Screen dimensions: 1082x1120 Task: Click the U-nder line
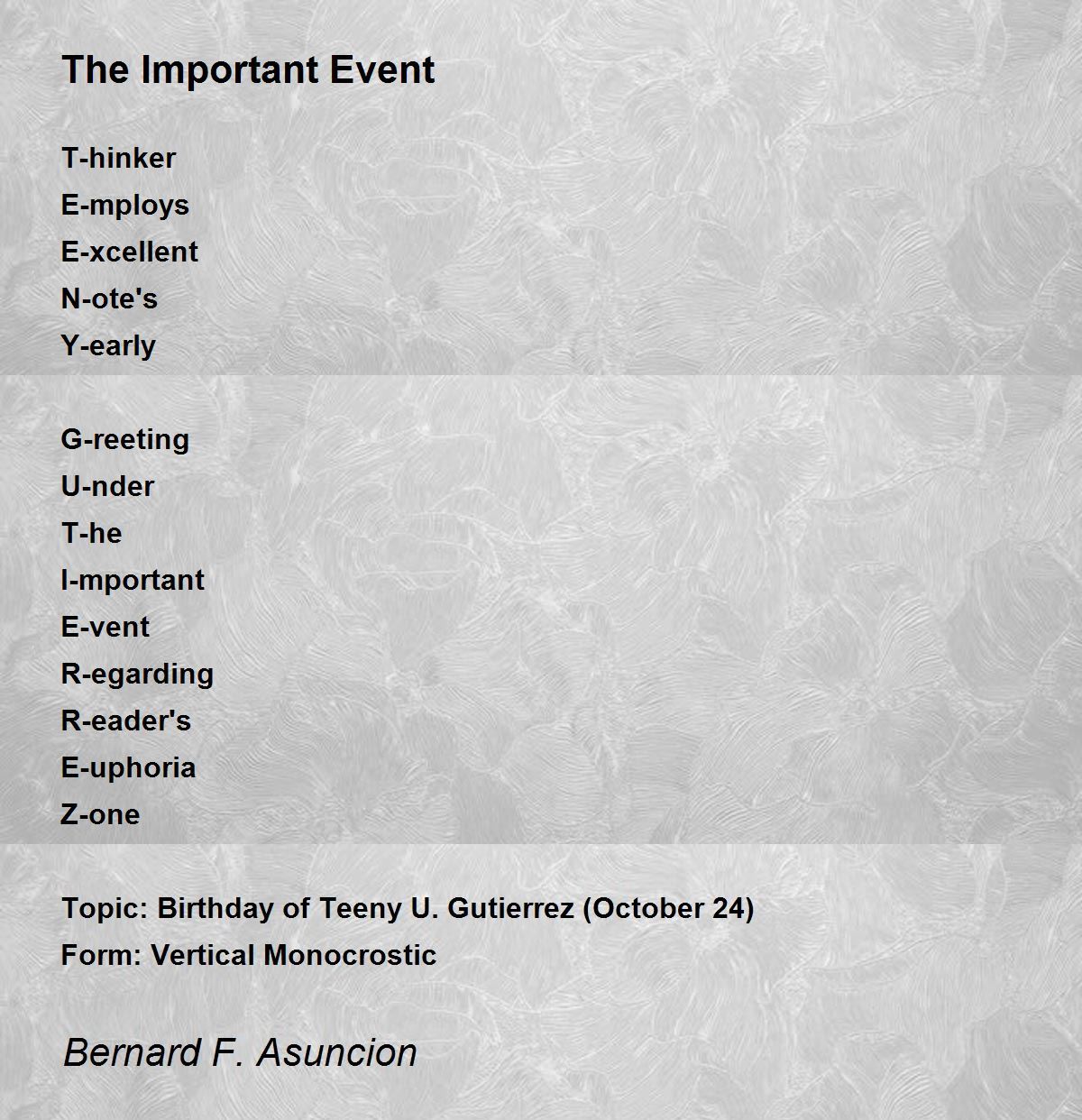(107, 486)
